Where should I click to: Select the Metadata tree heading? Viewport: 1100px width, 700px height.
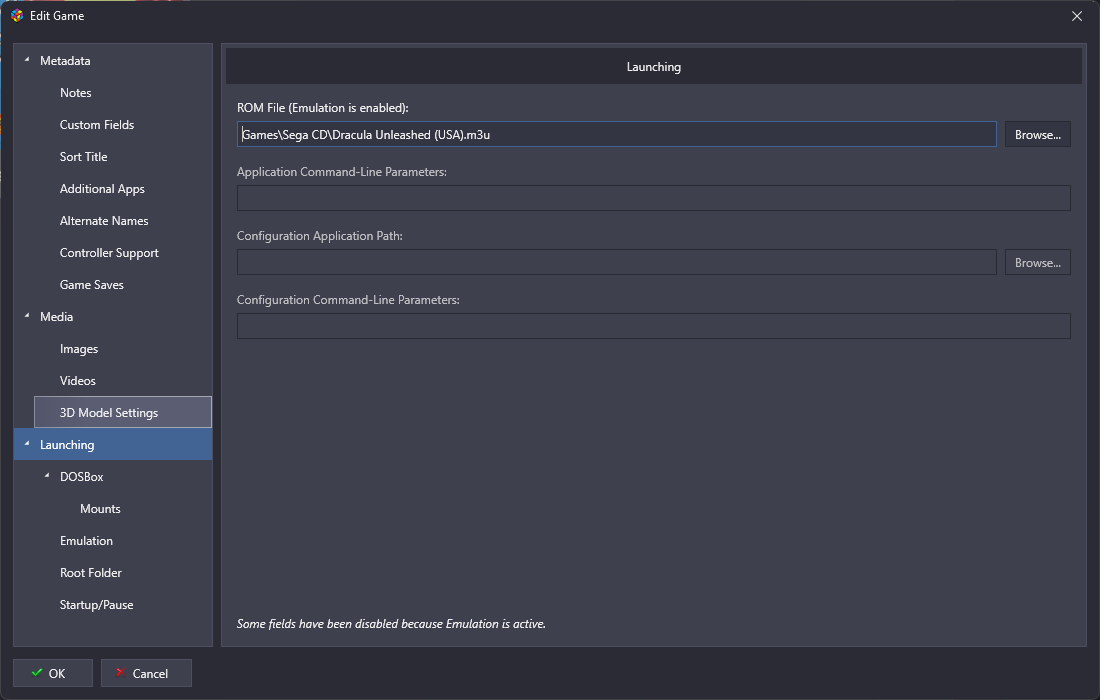pyautogui.click(x=65, y=60)
